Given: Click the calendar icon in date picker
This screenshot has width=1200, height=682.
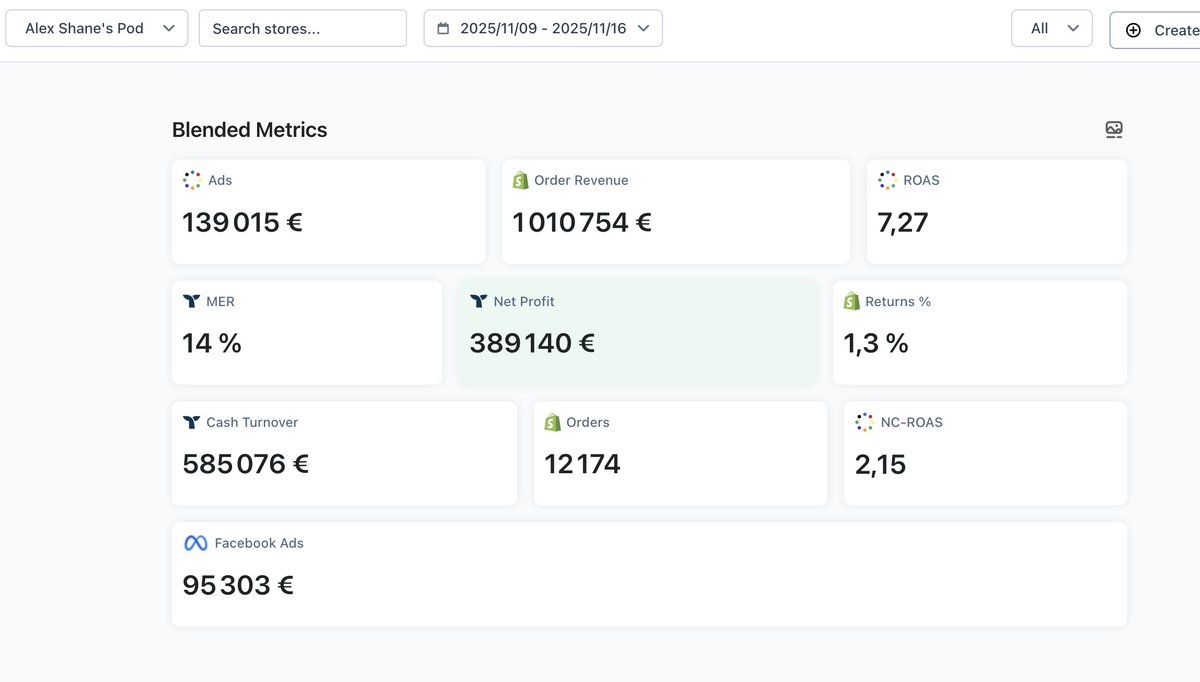Looking at the screenshot, I should pyautogui.click(x=443, y=29).
